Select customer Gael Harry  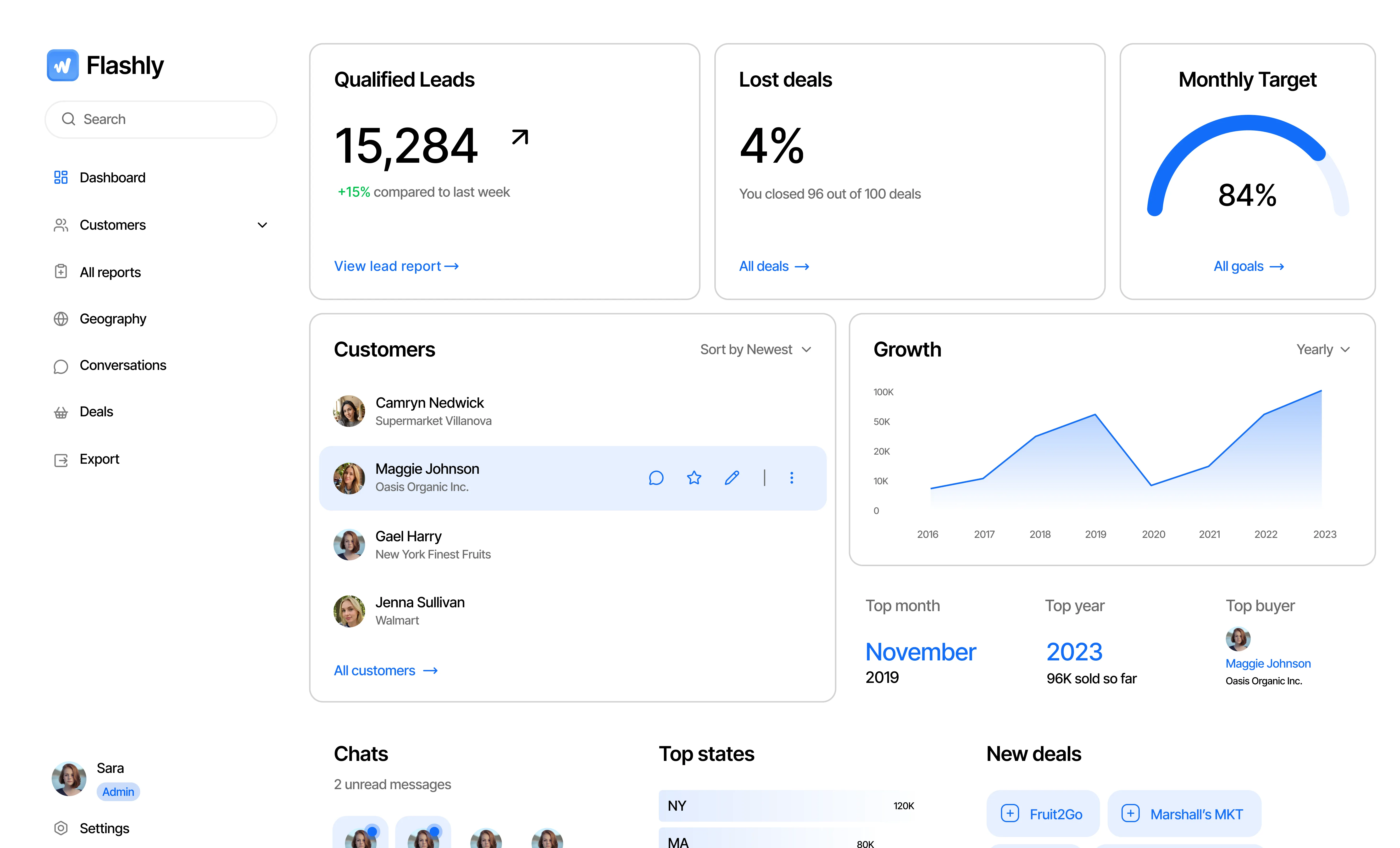[x=573, y=545]
